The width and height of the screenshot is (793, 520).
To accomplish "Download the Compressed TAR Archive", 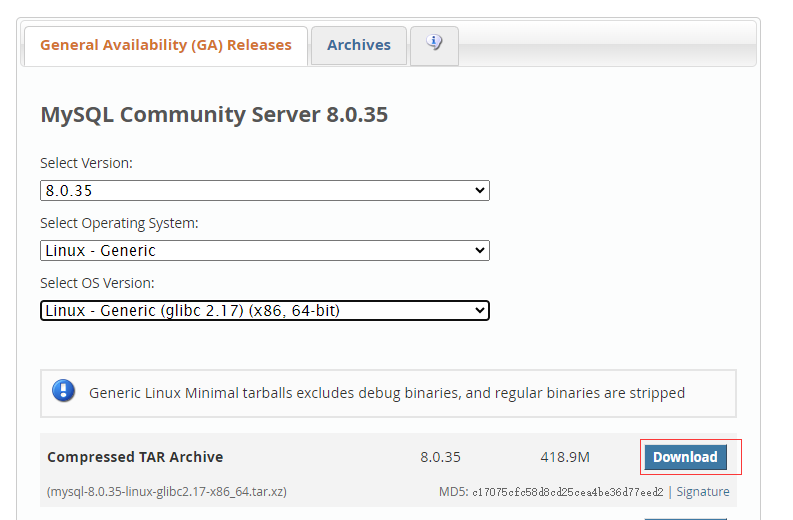I will 685,457.
